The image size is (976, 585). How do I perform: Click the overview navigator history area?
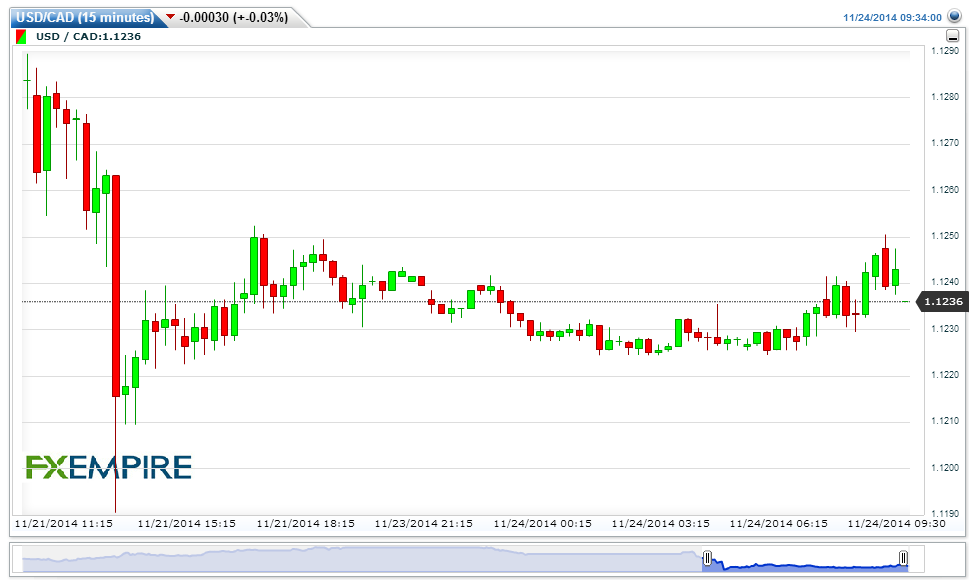point(361,559)
